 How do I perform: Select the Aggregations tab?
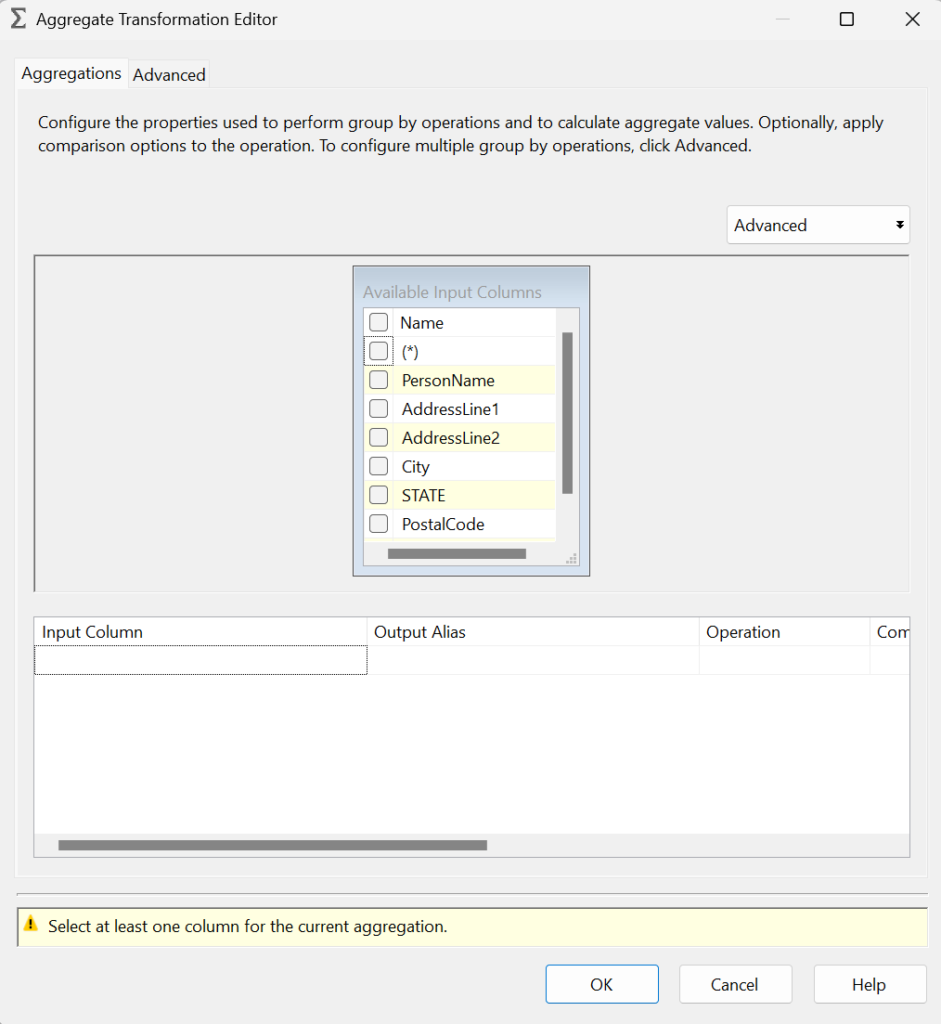pos(71,74)
